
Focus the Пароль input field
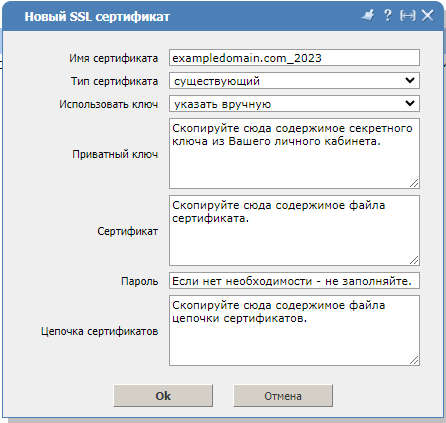pos(294,281)
